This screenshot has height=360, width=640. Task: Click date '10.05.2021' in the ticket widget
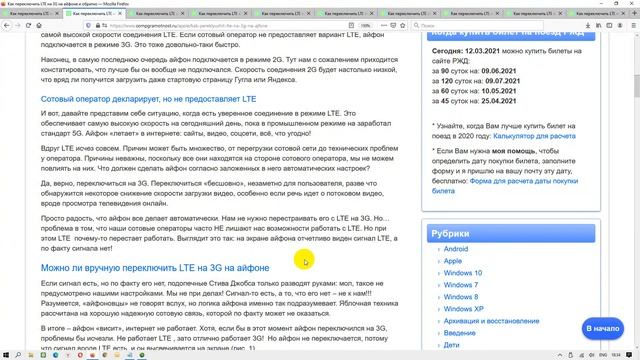[499, 91]
